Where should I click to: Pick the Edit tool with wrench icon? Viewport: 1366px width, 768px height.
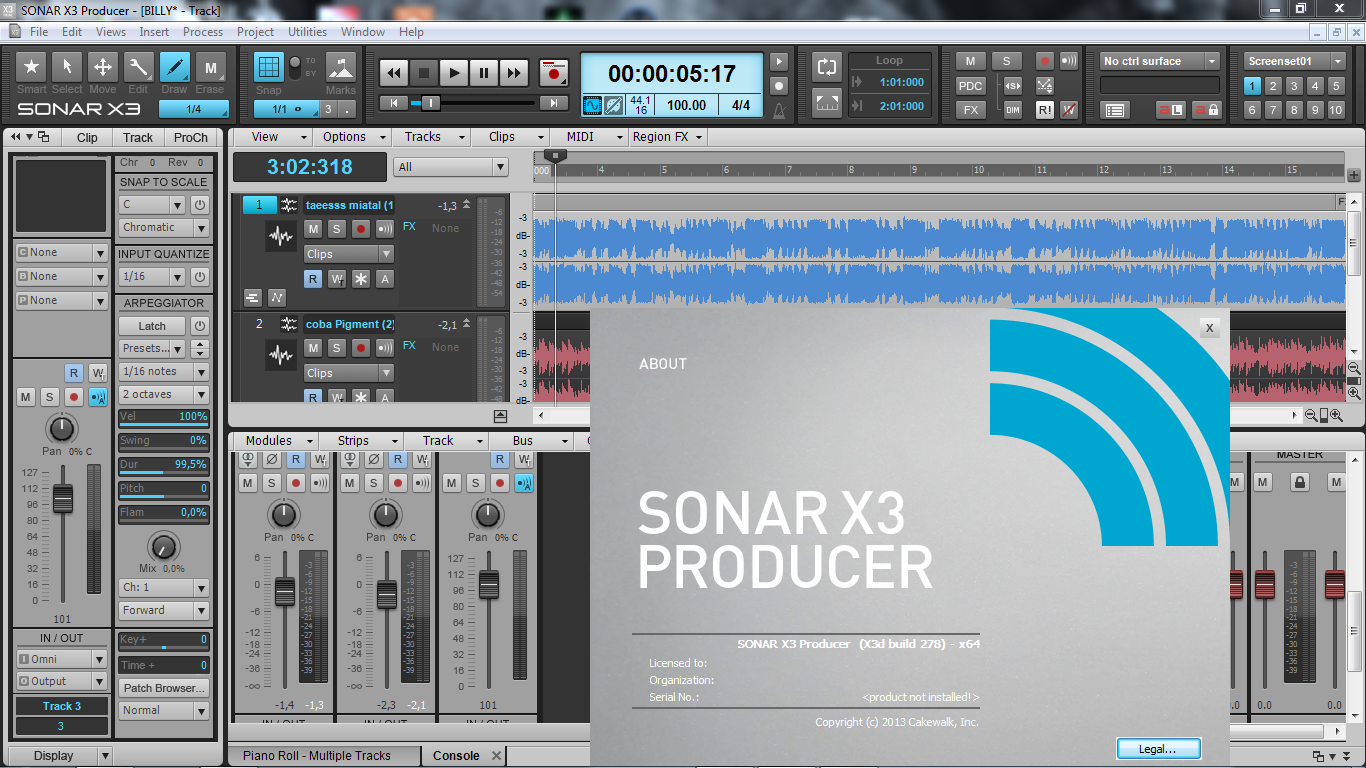point(138,68)
